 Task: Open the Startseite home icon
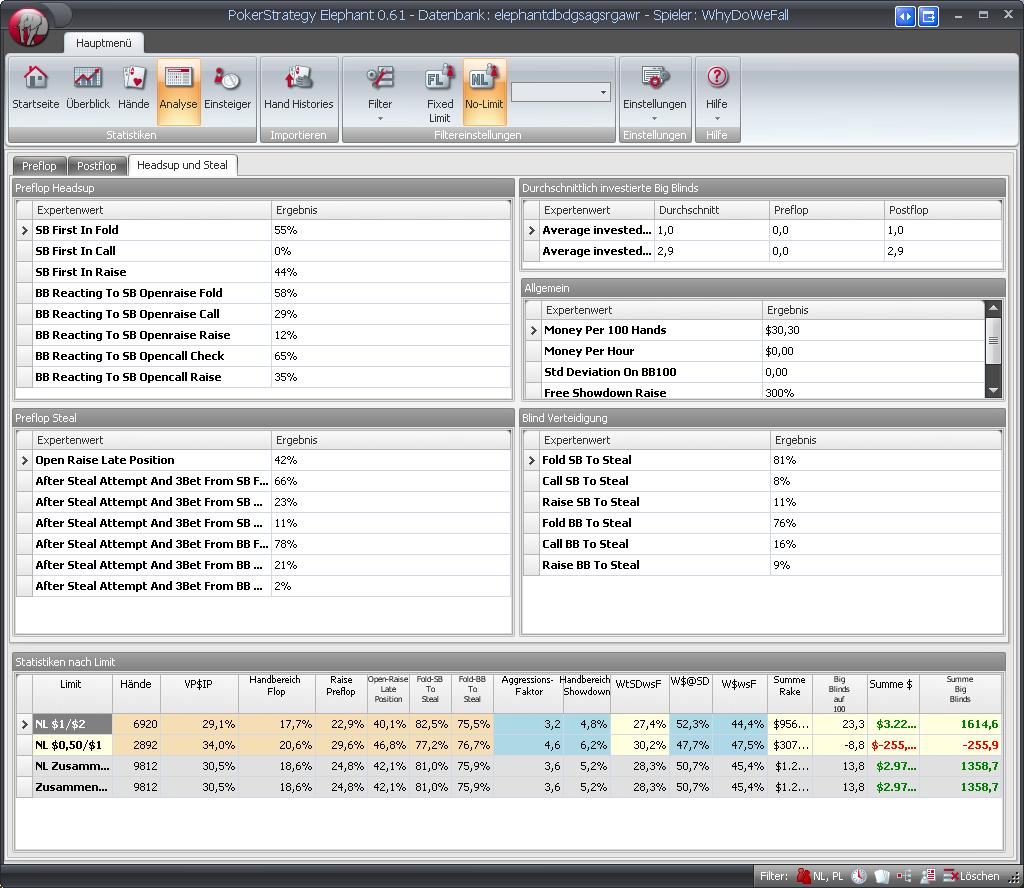(35, 88)
